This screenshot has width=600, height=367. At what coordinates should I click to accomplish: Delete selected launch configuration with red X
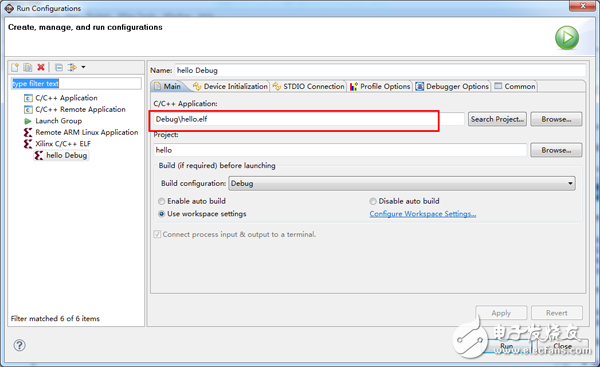(41, 67)
